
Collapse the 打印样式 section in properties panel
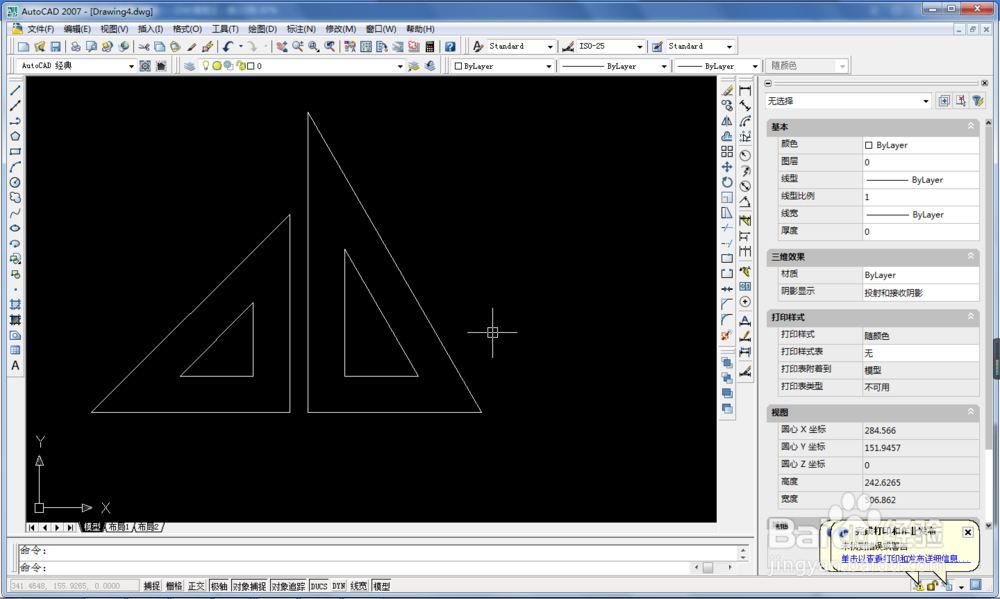pyautogui.click(x=971, y=316)
